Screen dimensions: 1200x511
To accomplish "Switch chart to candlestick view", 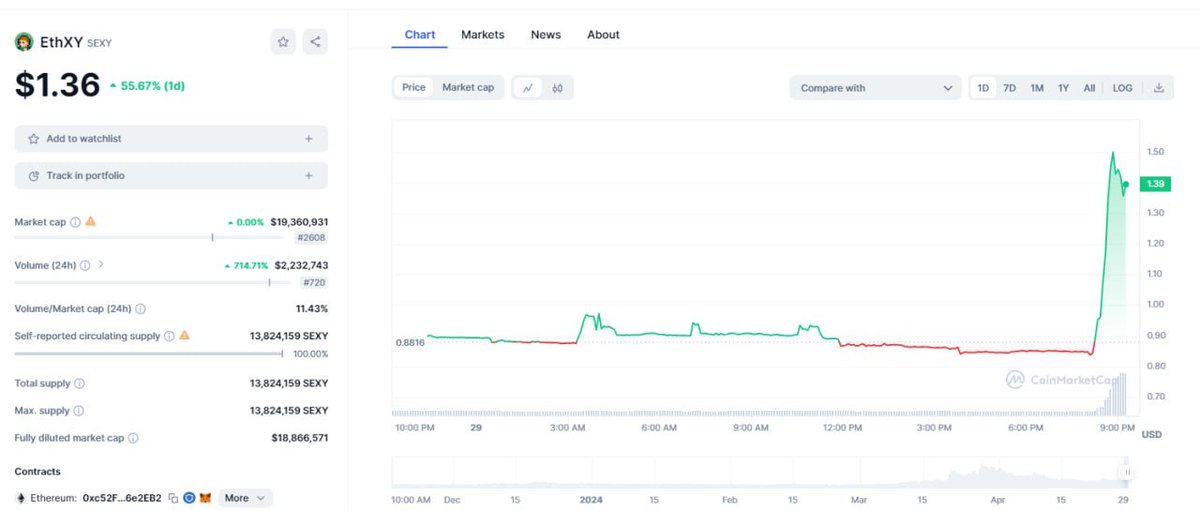I will point(557,88).
